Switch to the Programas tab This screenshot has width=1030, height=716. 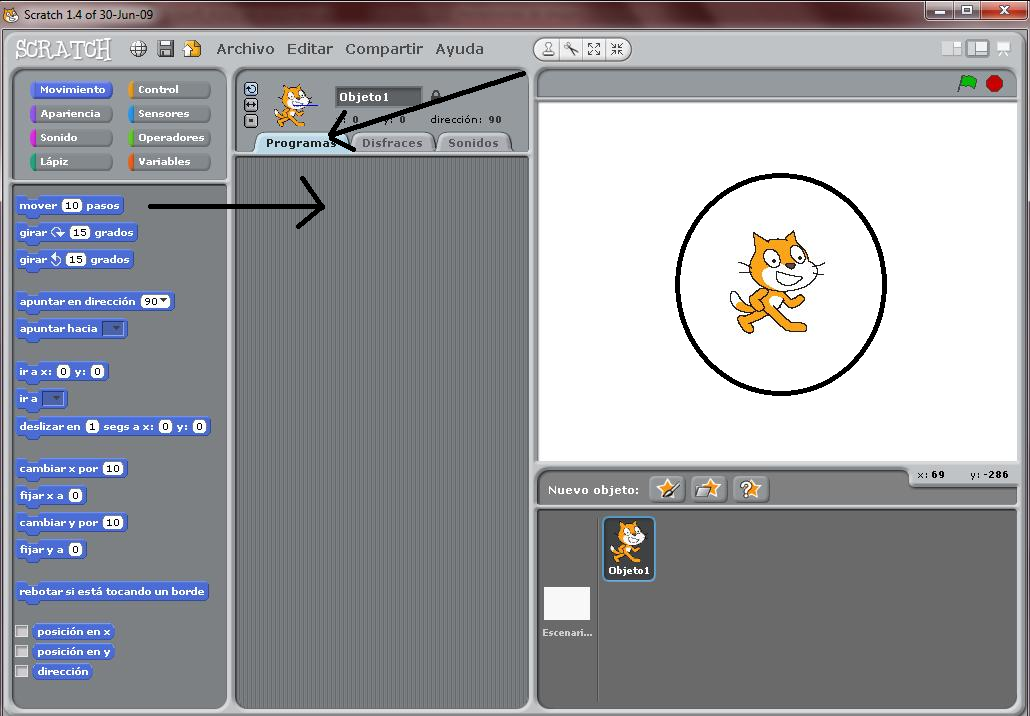pos(300,143)
